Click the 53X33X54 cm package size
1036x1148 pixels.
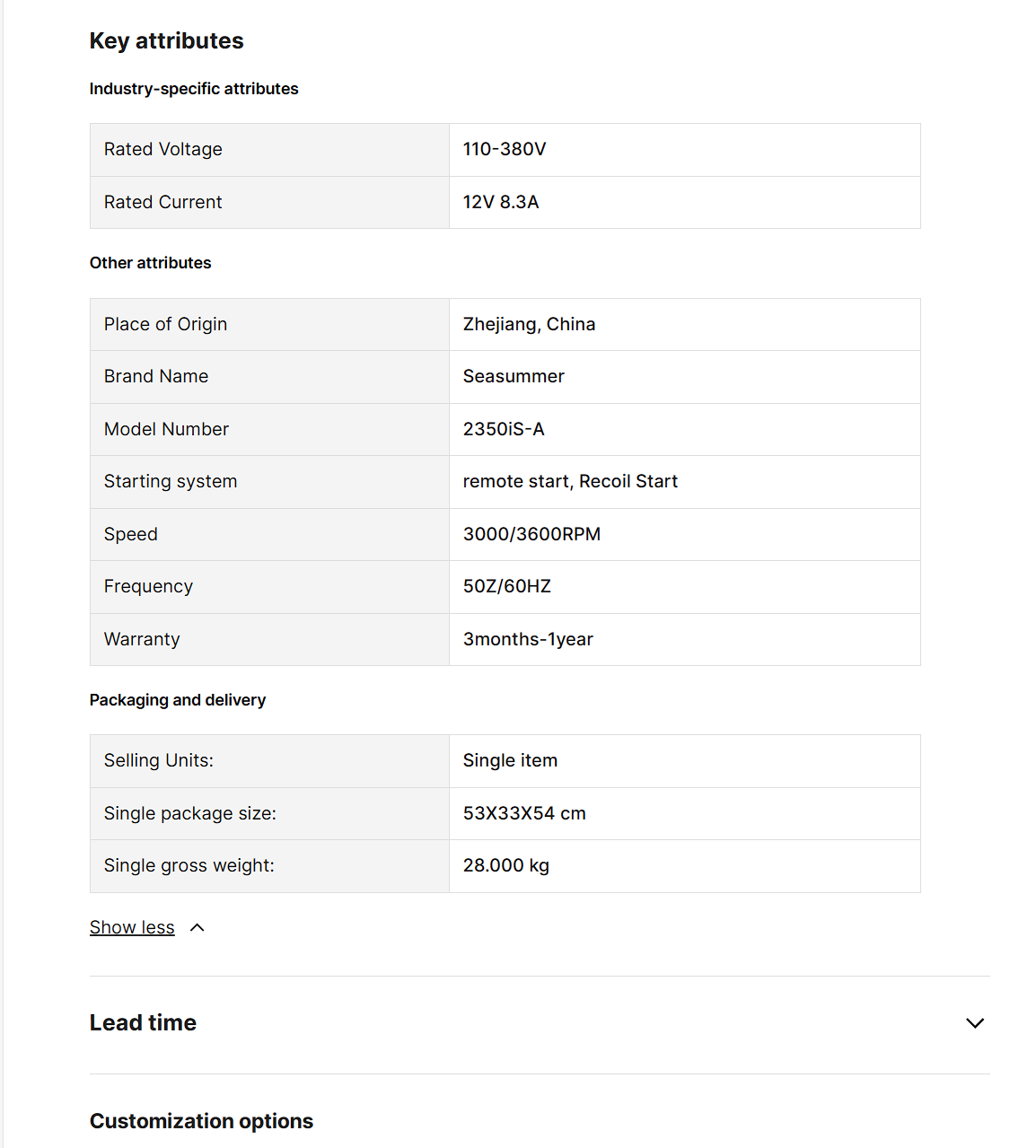(x=524, y=813)
